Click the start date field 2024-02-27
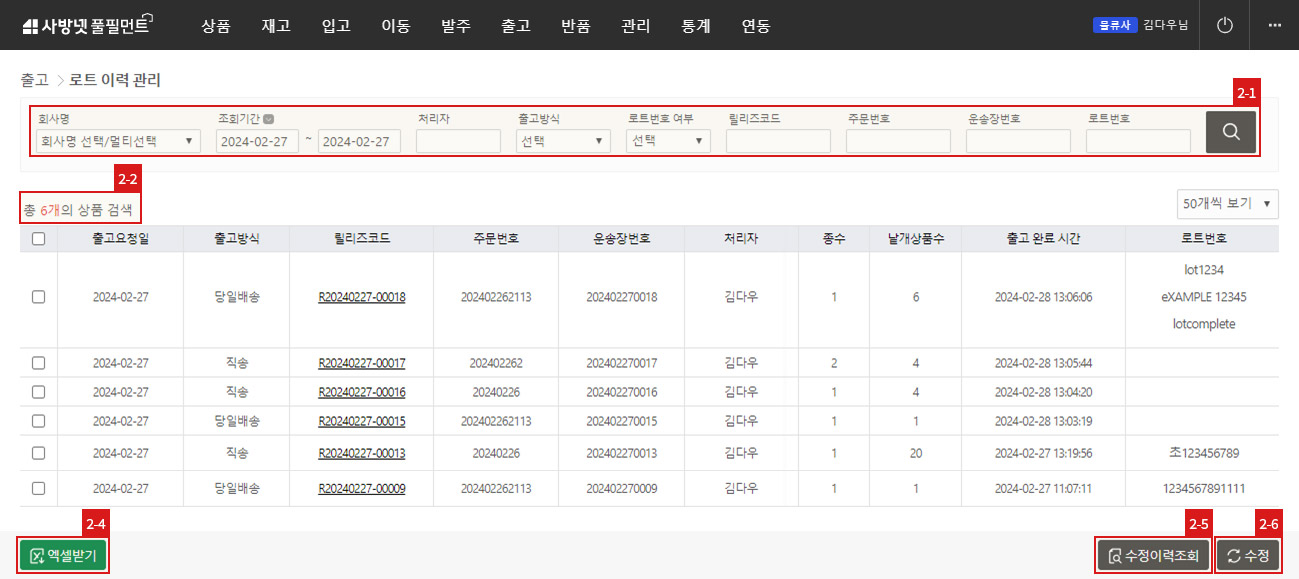This screenshot has width=1299, height=579. [x=257, y=141]
